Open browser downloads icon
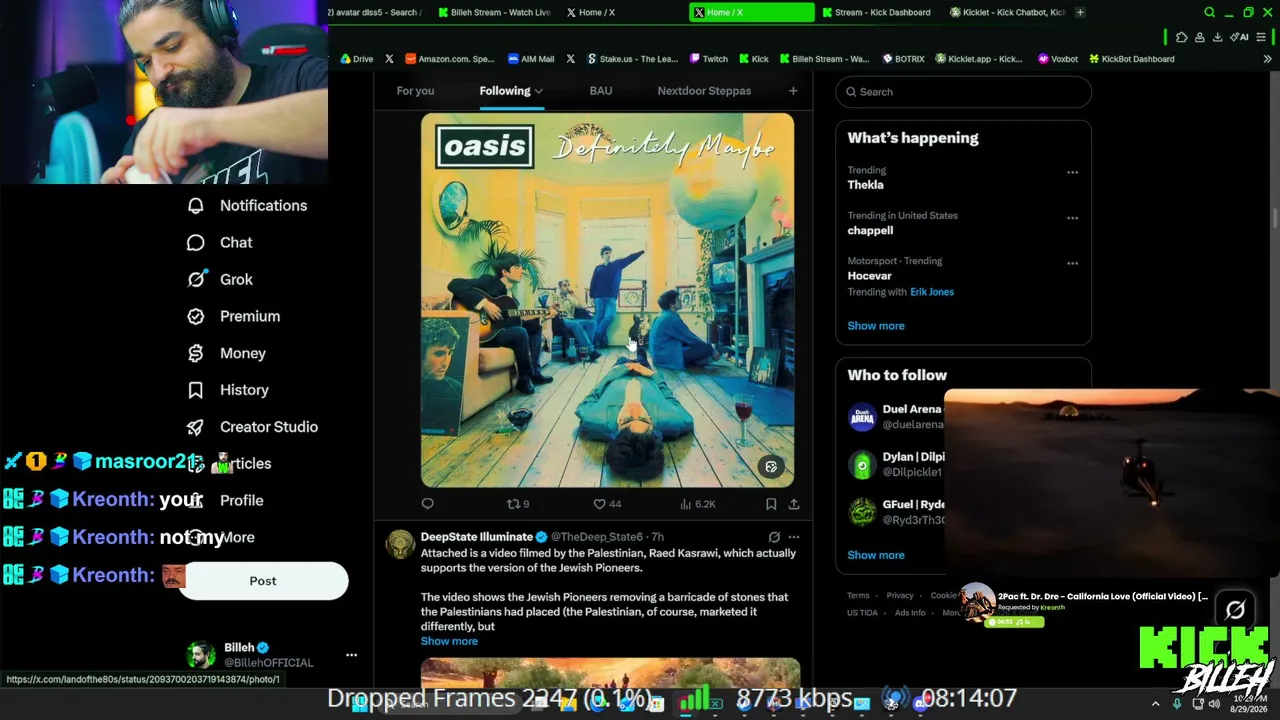Viewport: 1280px width, 720px height. pyautogui.click(x=1217, y=37)
